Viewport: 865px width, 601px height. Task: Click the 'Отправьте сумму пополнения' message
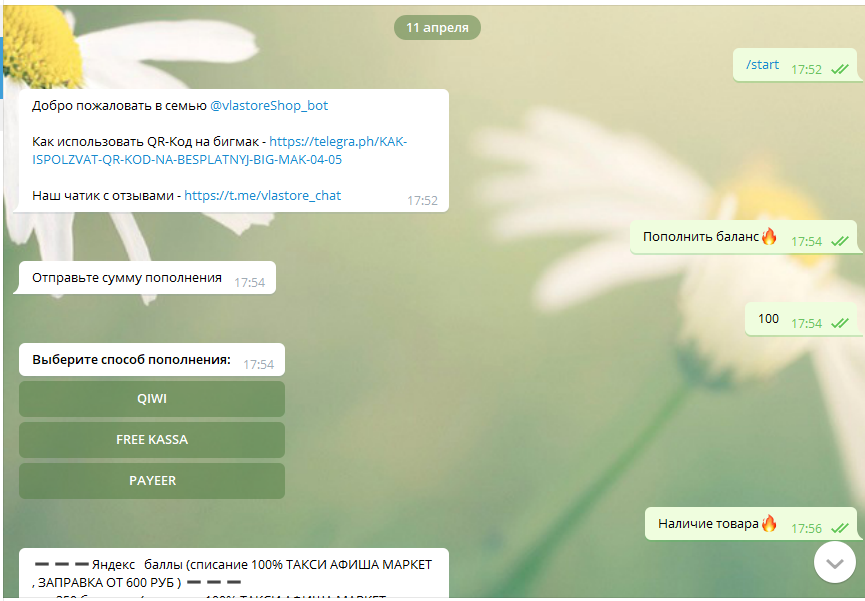point(147,278)
